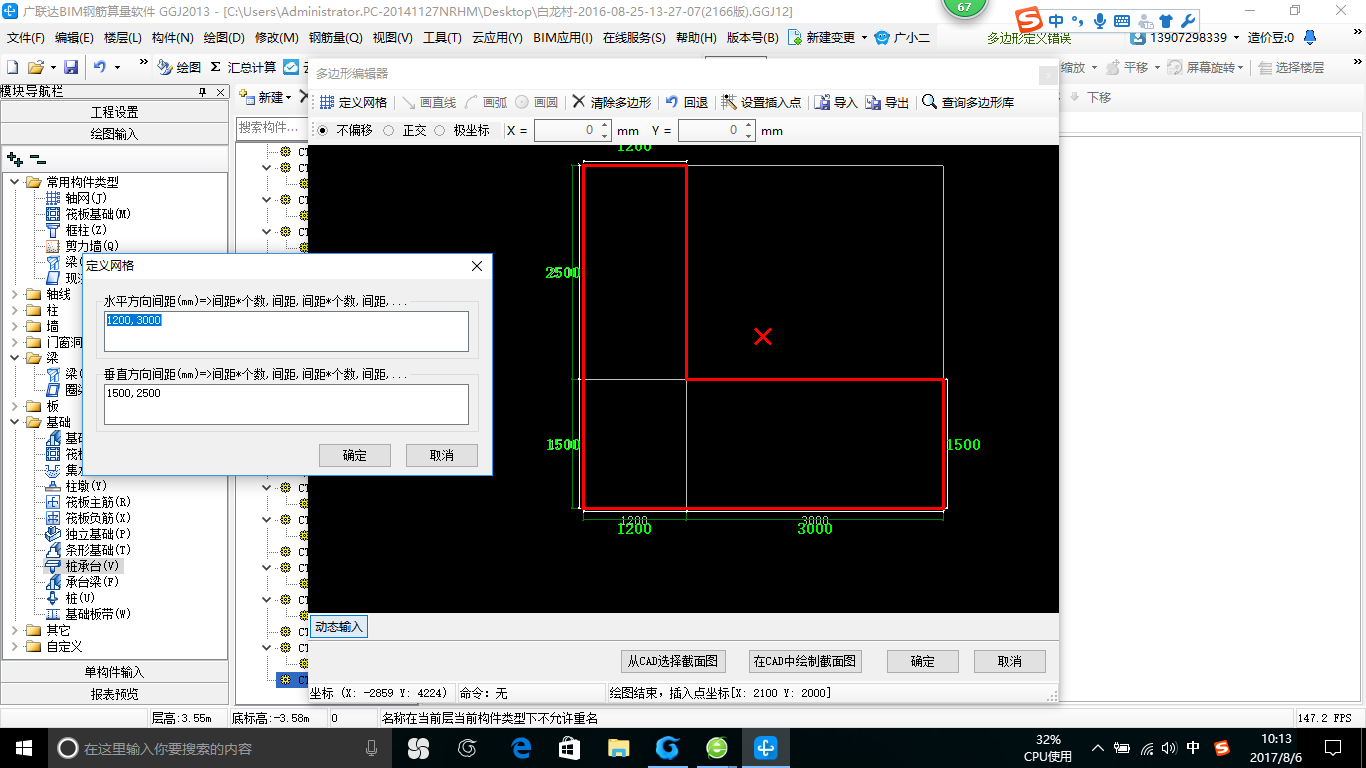The width and height of the screenshot is (1366, 768).
Task: Click the 导入 import icon
Action: click(x=822, y=102)
